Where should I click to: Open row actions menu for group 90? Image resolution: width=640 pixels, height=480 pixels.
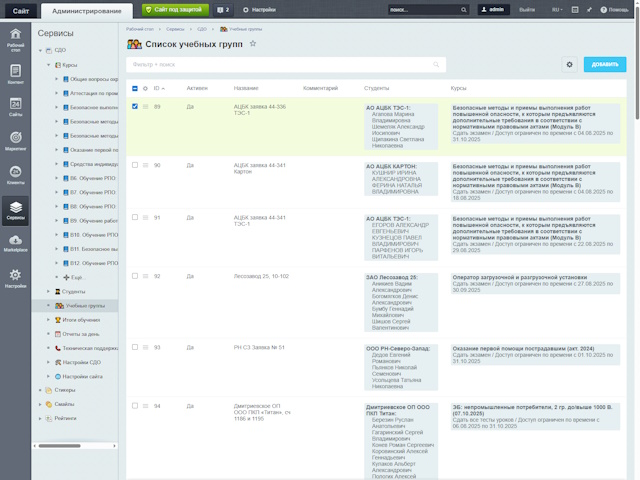145,165
